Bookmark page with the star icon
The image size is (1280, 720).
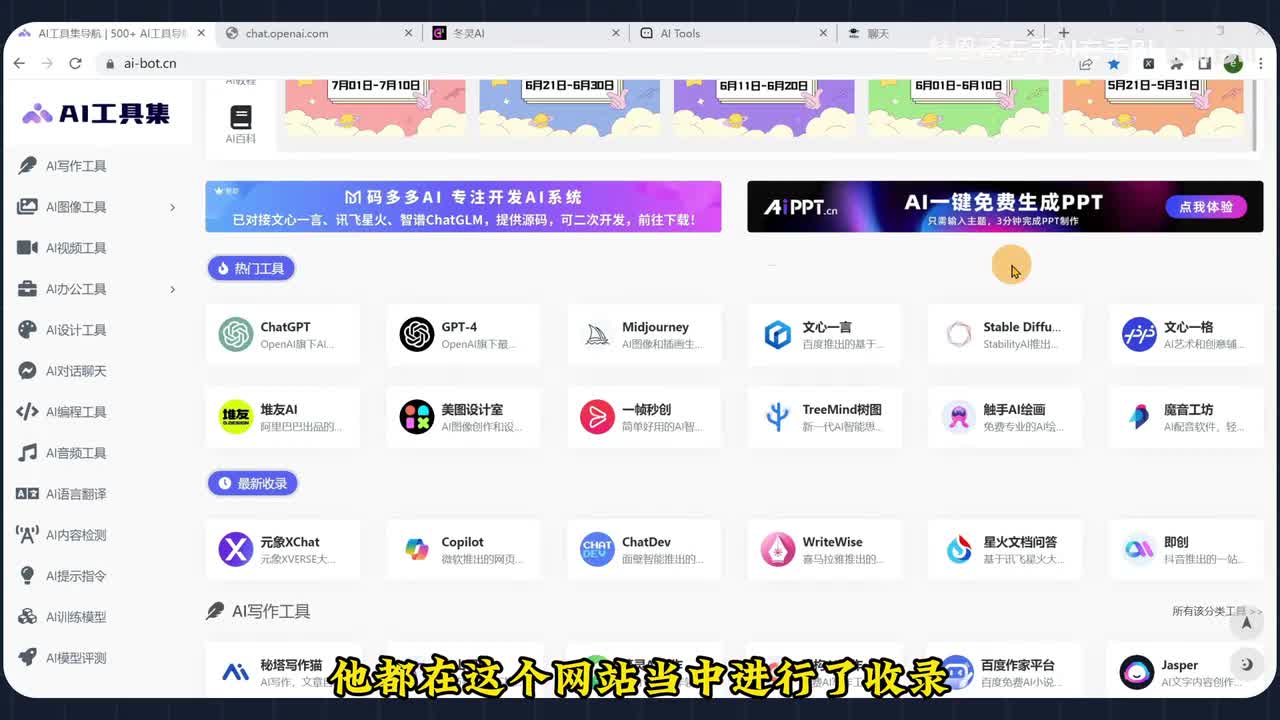[x=1114, y=63]
